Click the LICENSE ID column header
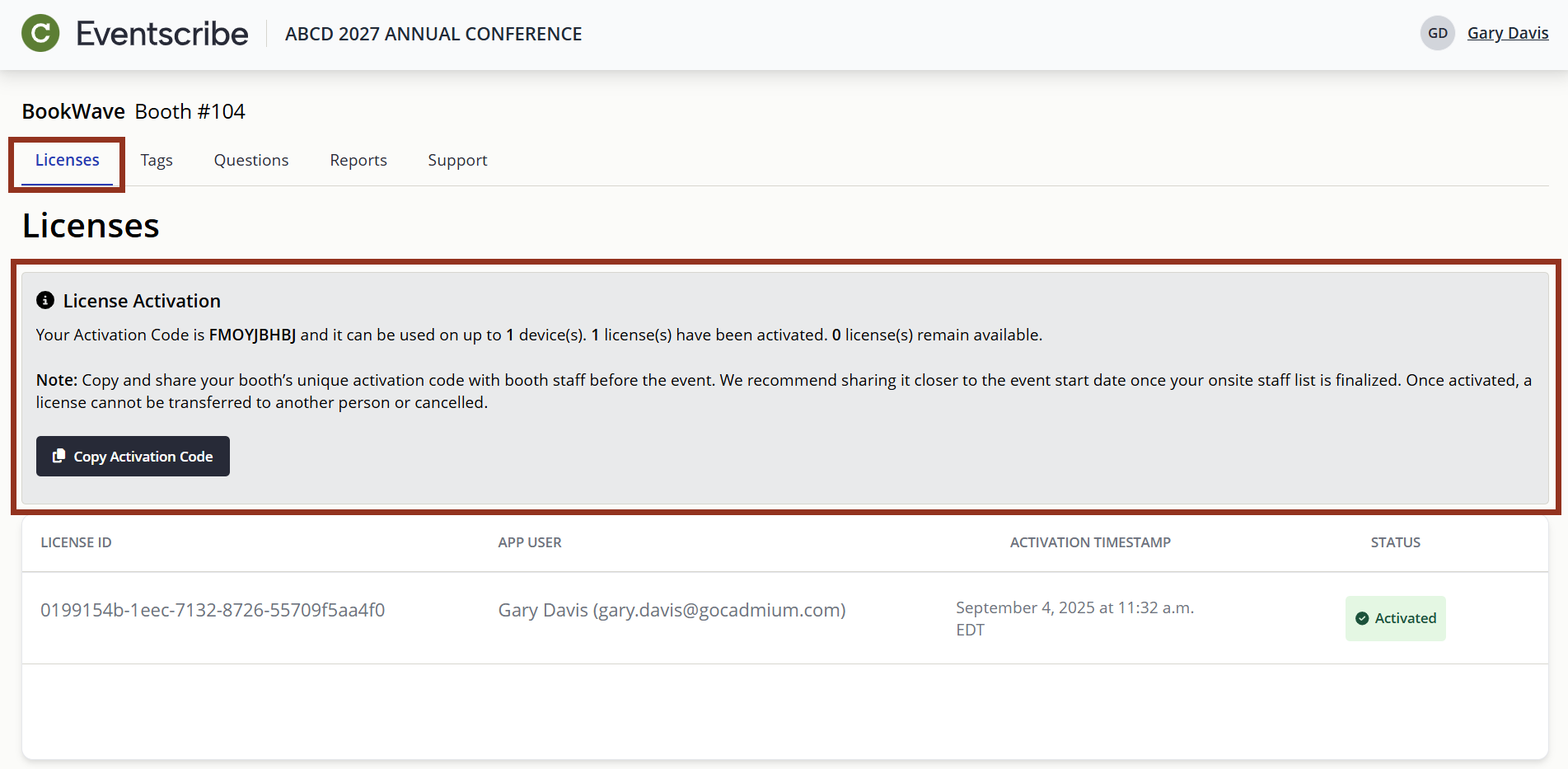Viewport: 1568px width, 769px height. (76, 542)
